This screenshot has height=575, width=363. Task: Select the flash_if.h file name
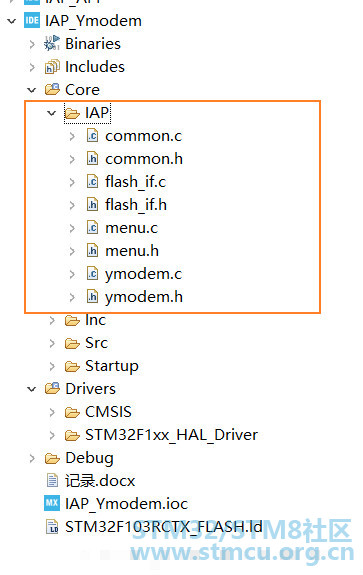tap(136, 204)
